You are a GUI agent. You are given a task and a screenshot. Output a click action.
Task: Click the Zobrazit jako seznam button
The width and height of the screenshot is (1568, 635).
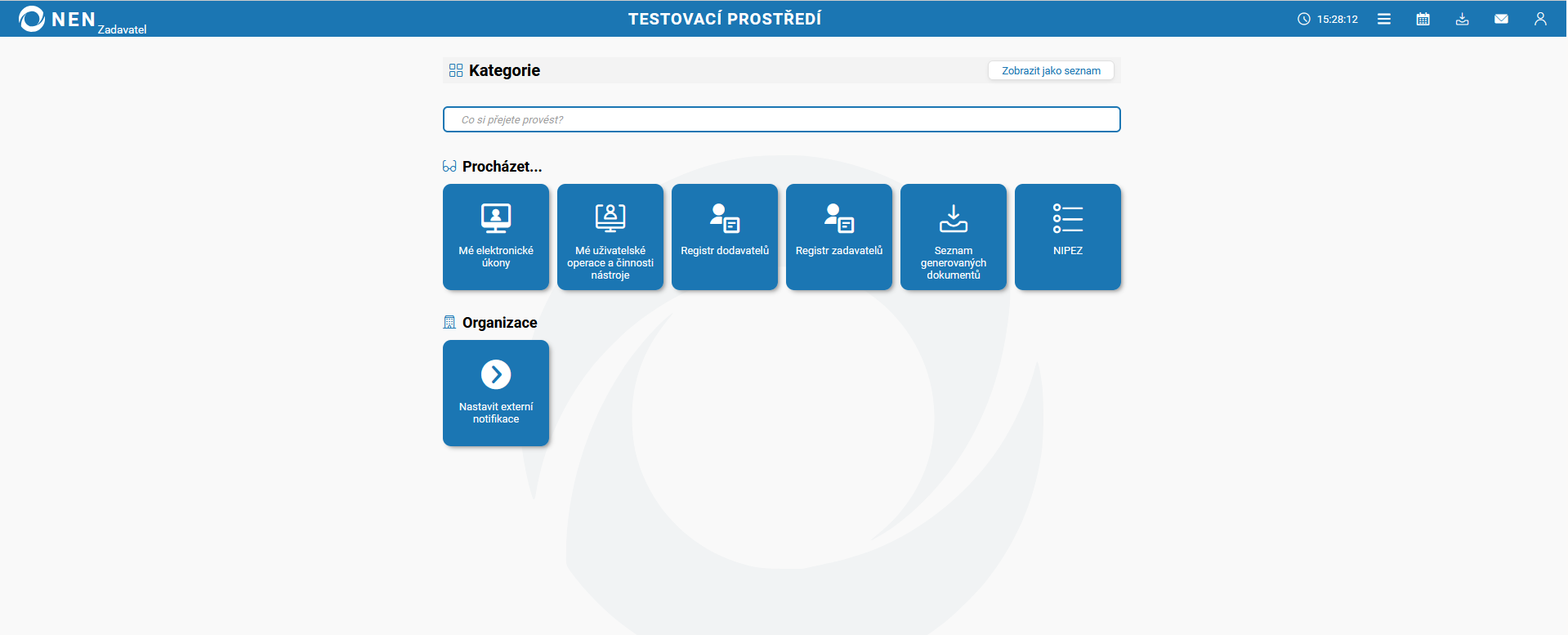(x=1051, y=70)
